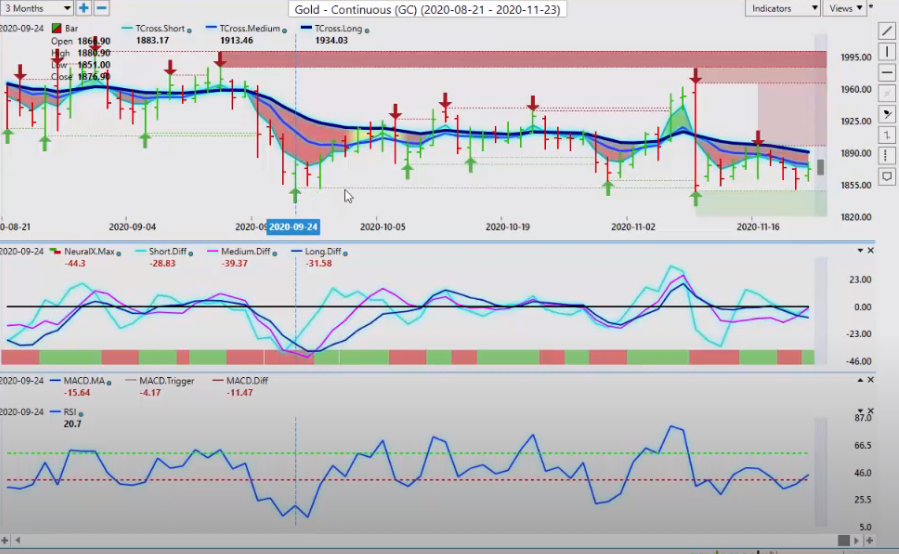Click the RSI value 20.7
Image resolution: width=899 pixels, height=554 pixels.
pyautogui.click(x=72, y=424)
